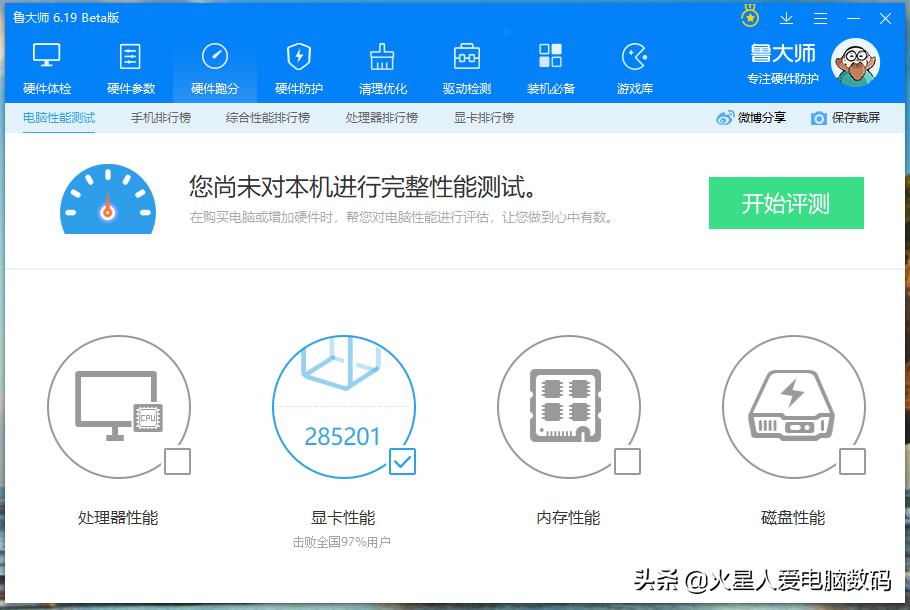This screenshot has width=910, height=610.
Task: Open the hamburger main menu
Action: [x=822, y=18]
